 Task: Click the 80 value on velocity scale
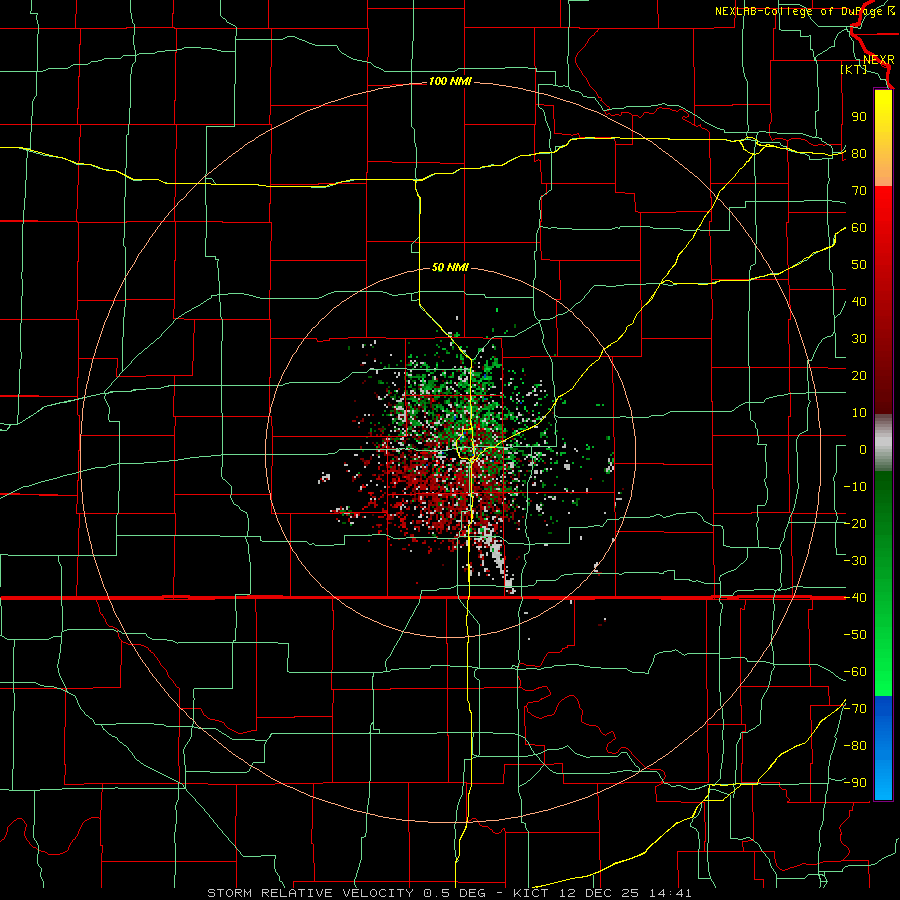pos(859,153)
